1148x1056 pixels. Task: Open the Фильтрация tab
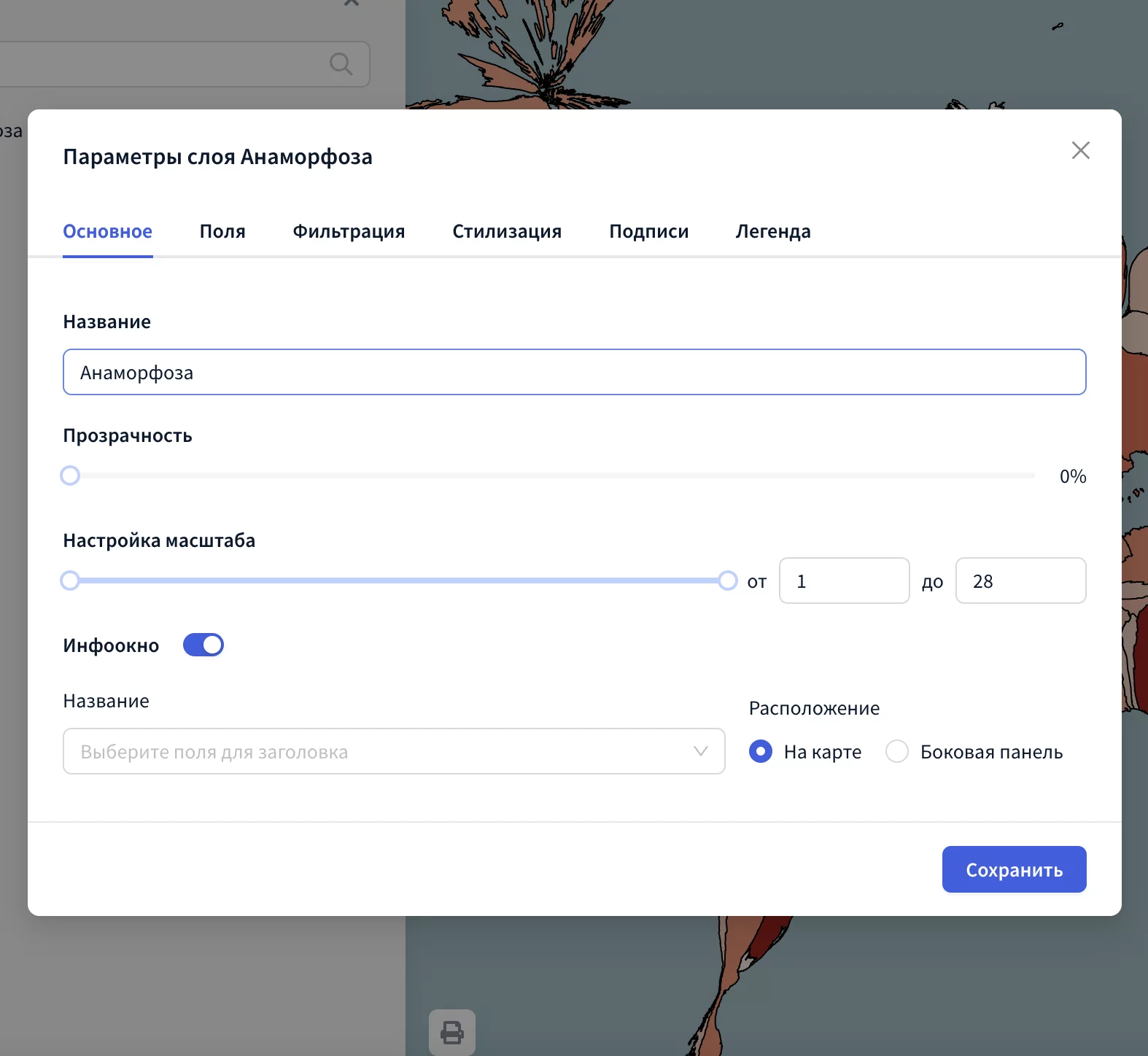point(349,231)
